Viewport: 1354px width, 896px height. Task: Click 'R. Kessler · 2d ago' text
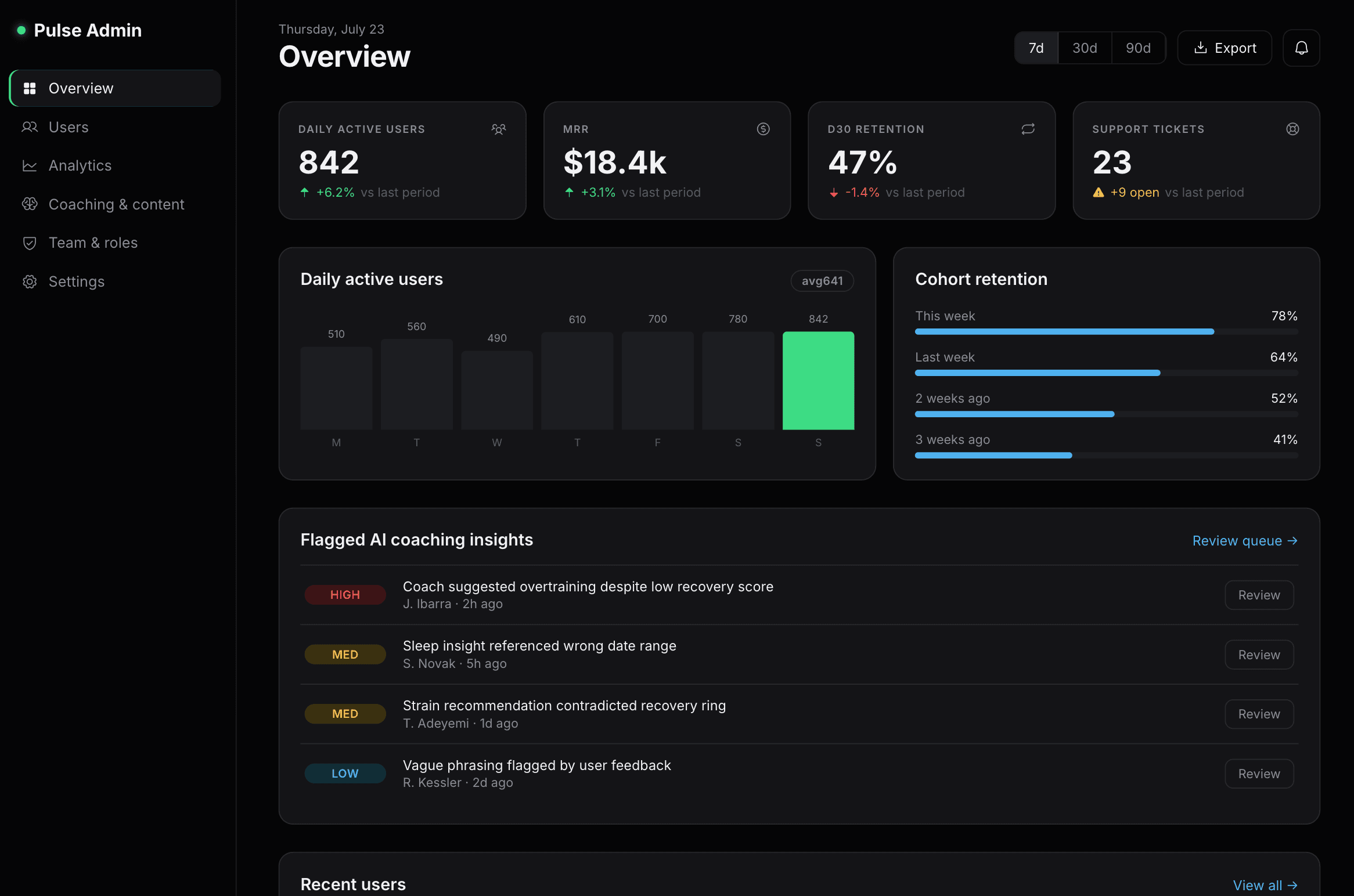pos(458,783)
